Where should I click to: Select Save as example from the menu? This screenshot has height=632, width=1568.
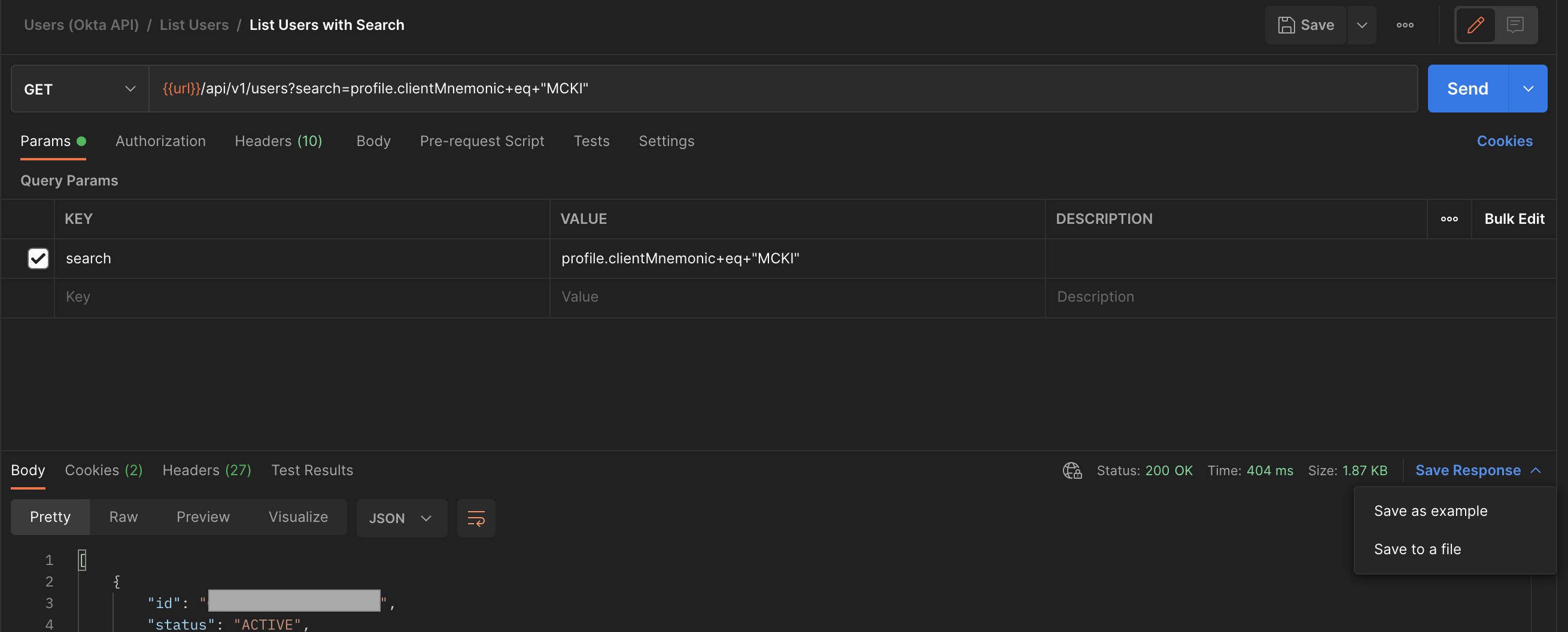point(1430,511)
